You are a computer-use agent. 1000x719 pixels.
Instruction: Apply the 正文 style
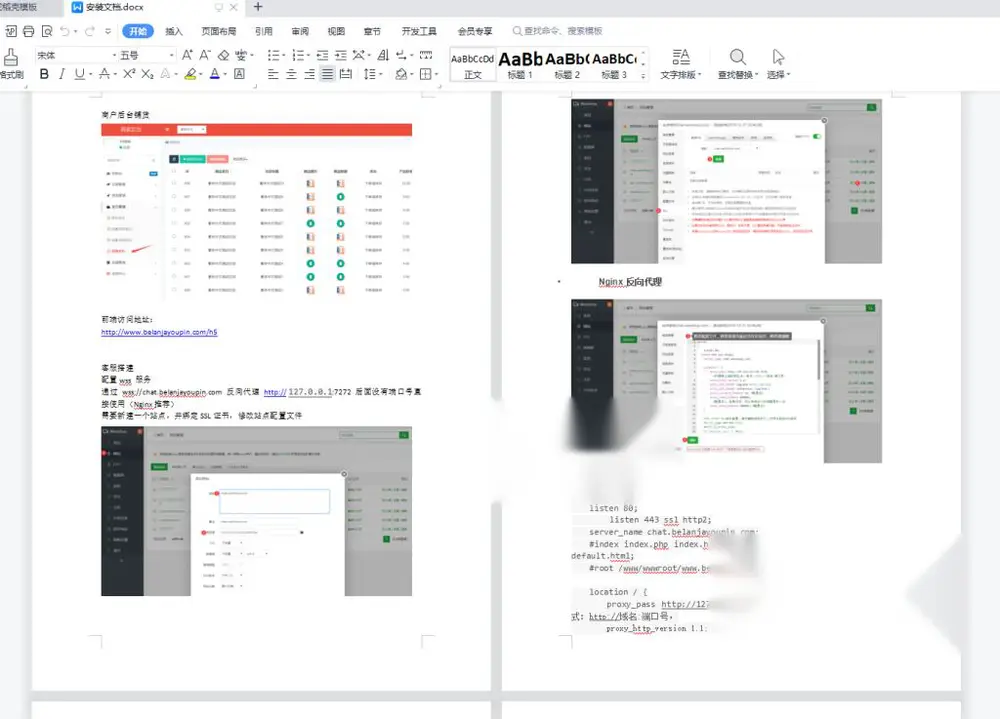click(x=473, y=64)
